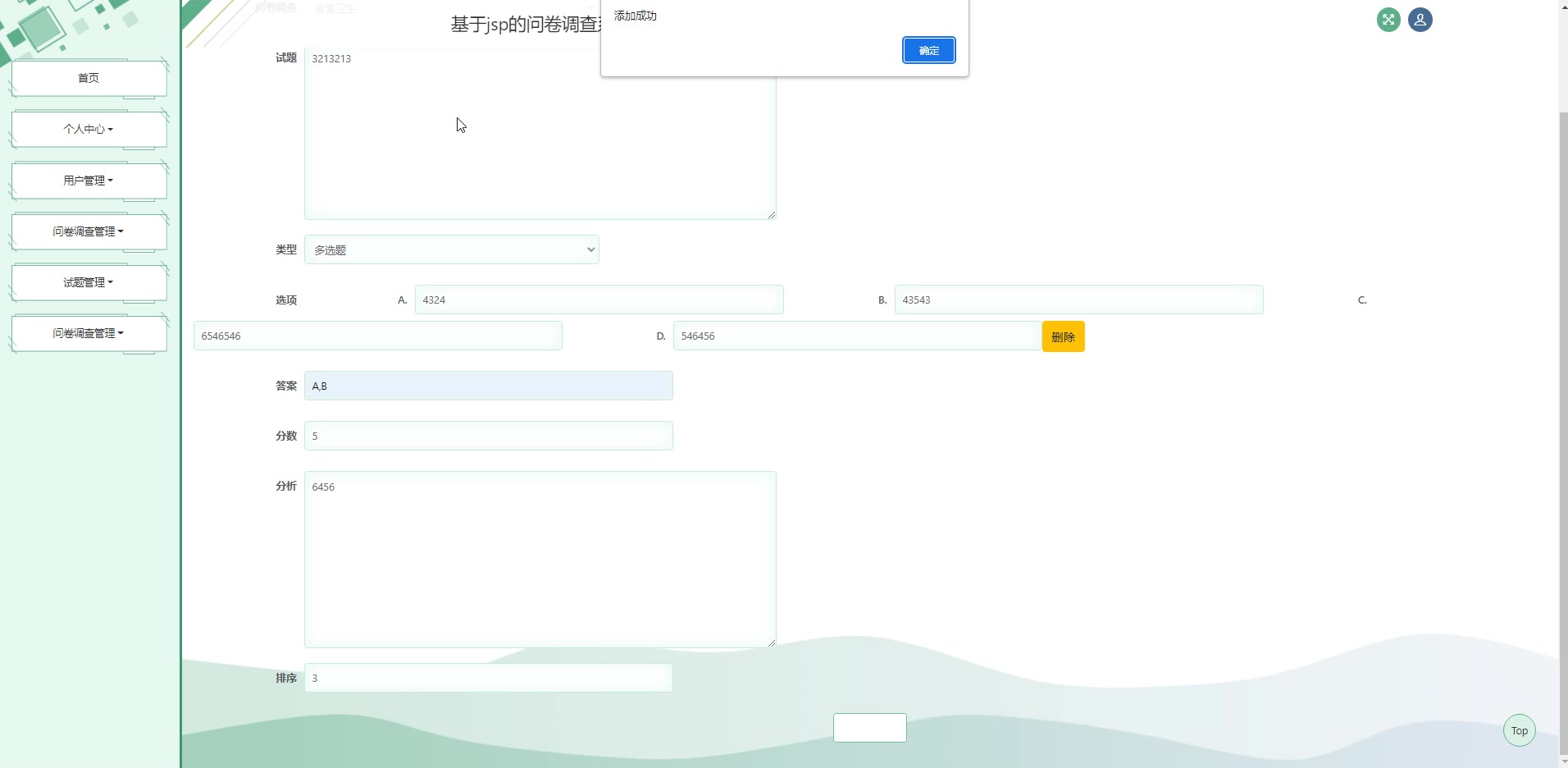Focus option B input with 43543
Viewport: 1568px width, 768px height.
[1079, 299]
